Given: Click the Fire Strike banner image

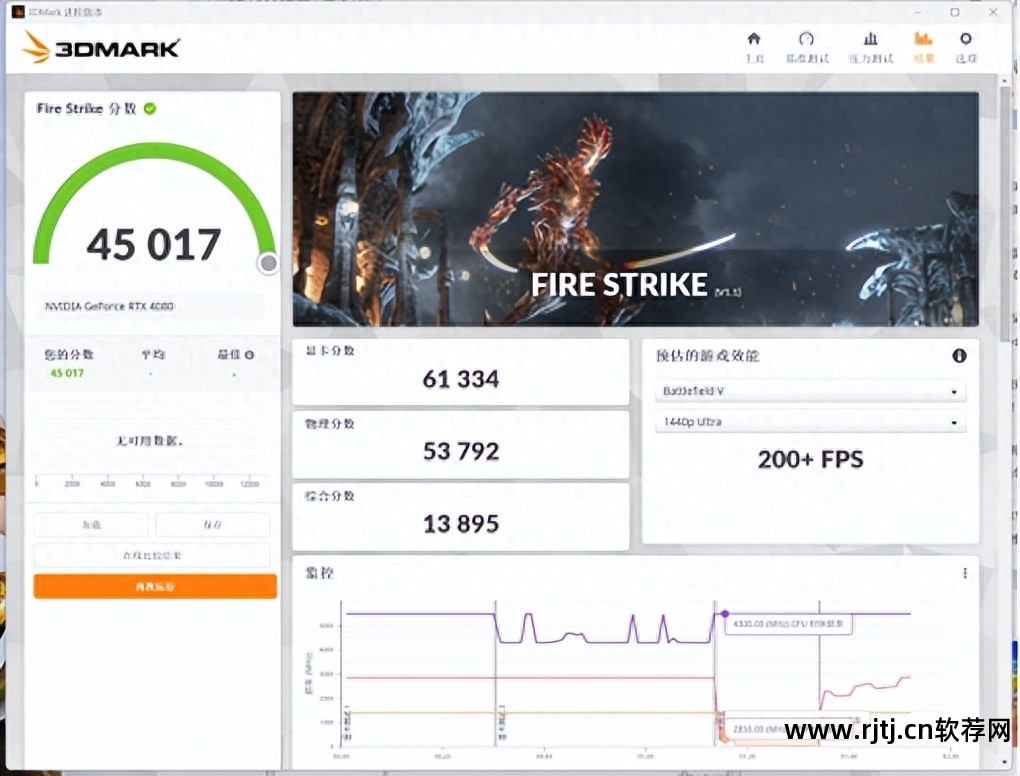Looking at the screenshot, I should tap(636, 209).
